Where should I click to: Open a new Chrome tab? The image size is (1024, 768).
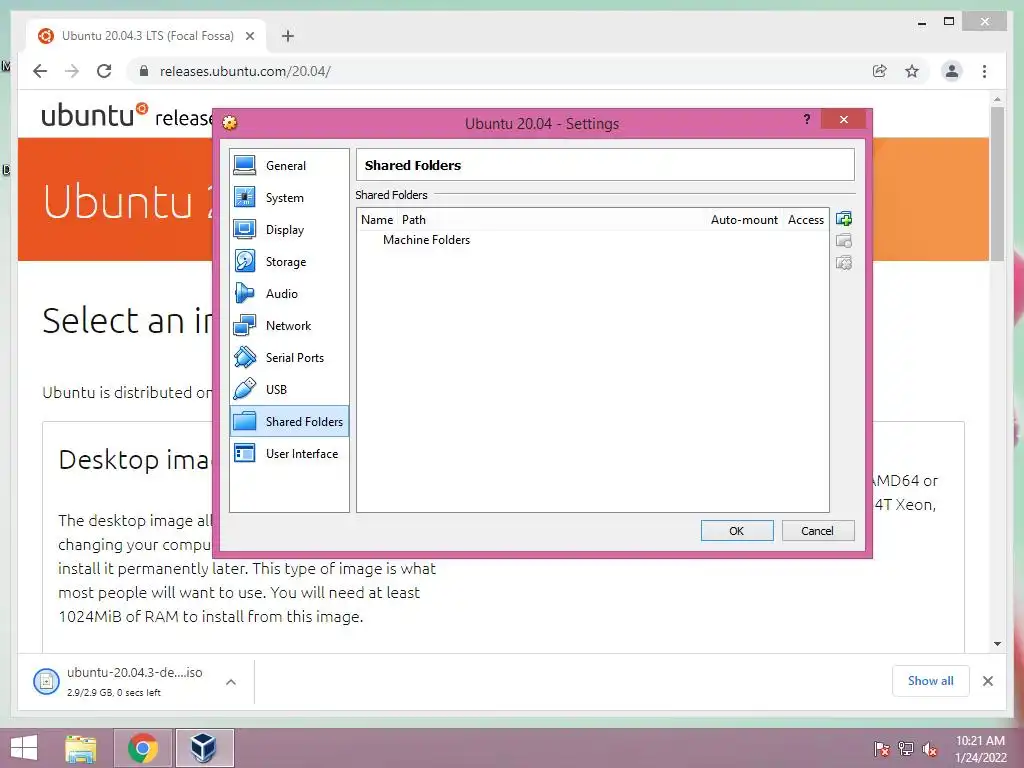coord(288,36)
